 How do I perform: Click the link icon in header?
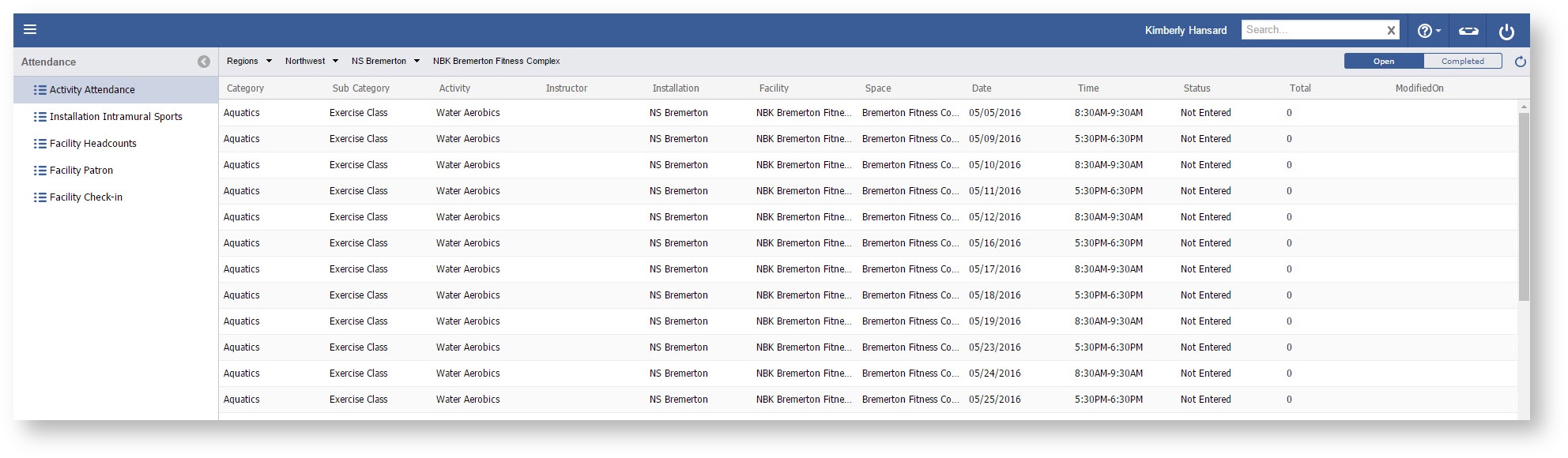[1468, 31]
